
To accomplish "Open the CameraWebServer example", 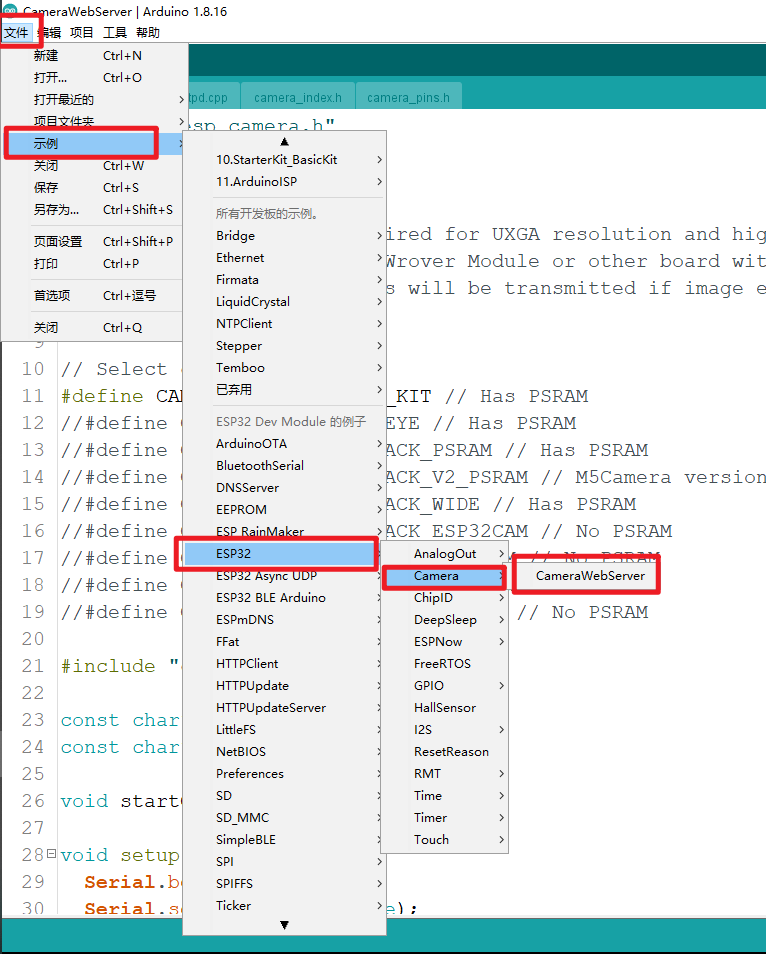I will [587, 576].
